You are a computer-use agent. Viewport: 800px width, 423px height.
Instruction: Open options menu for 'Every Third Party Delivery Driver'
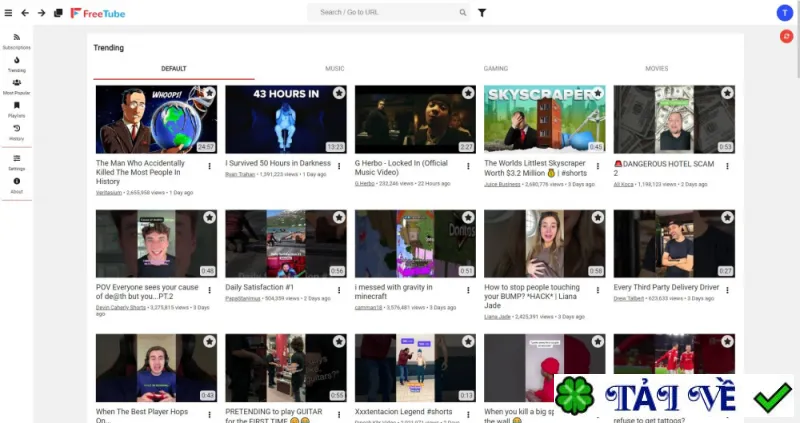point(727,290)
